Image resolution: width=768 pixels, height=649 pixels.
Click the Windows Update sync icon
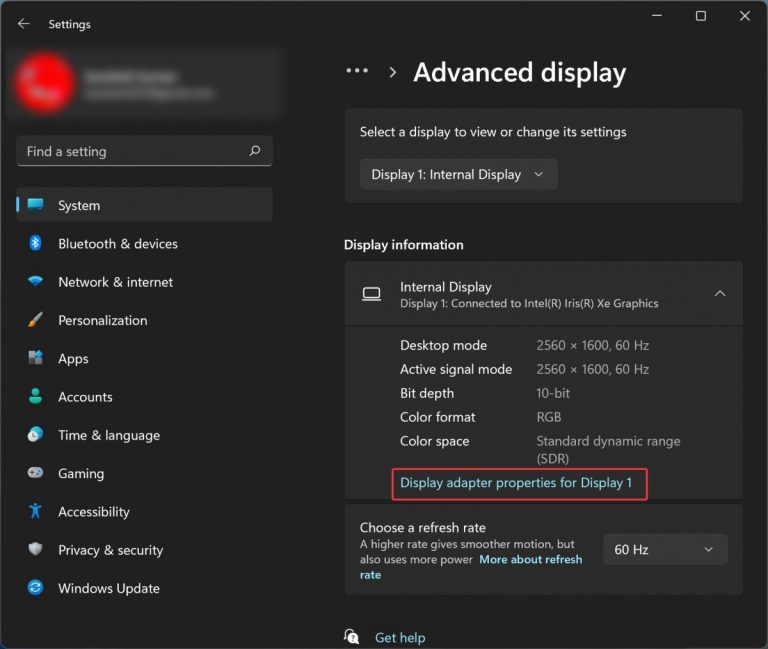[x=35, y=589]
